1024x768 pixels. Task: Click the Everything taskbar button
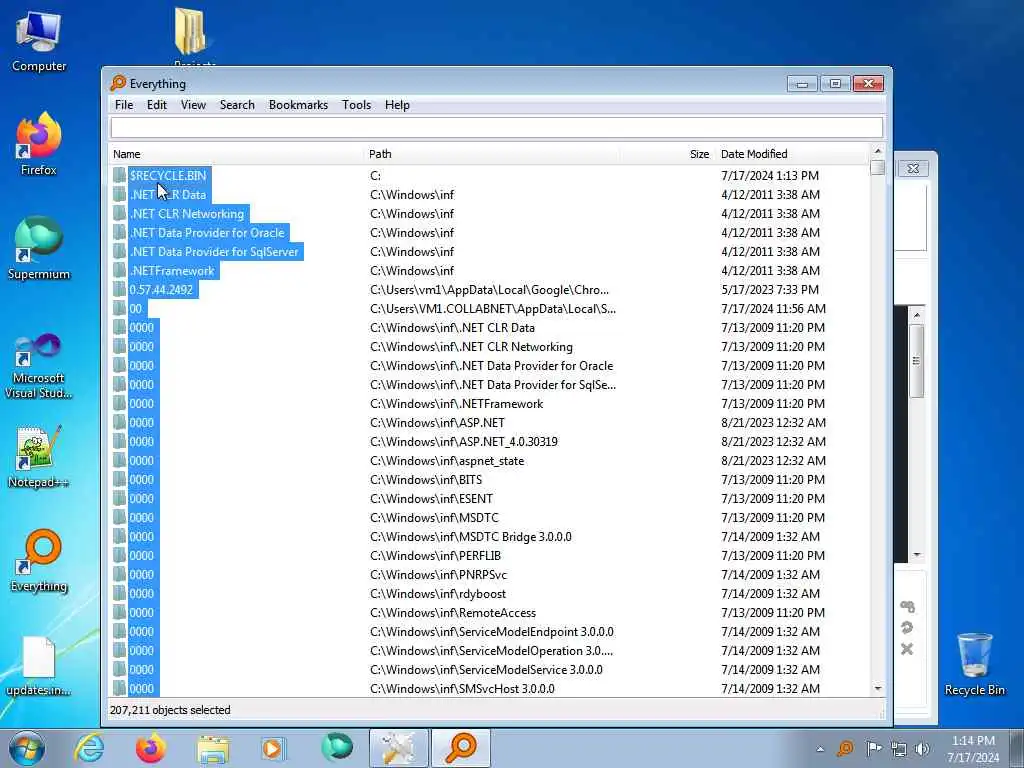click(460, 748)
